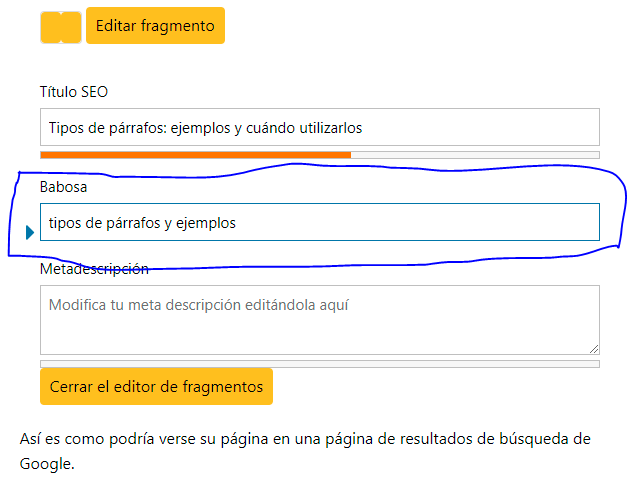Focus the Título SEO input field
This screenshot has height=496, width=639.
point(320,127)
